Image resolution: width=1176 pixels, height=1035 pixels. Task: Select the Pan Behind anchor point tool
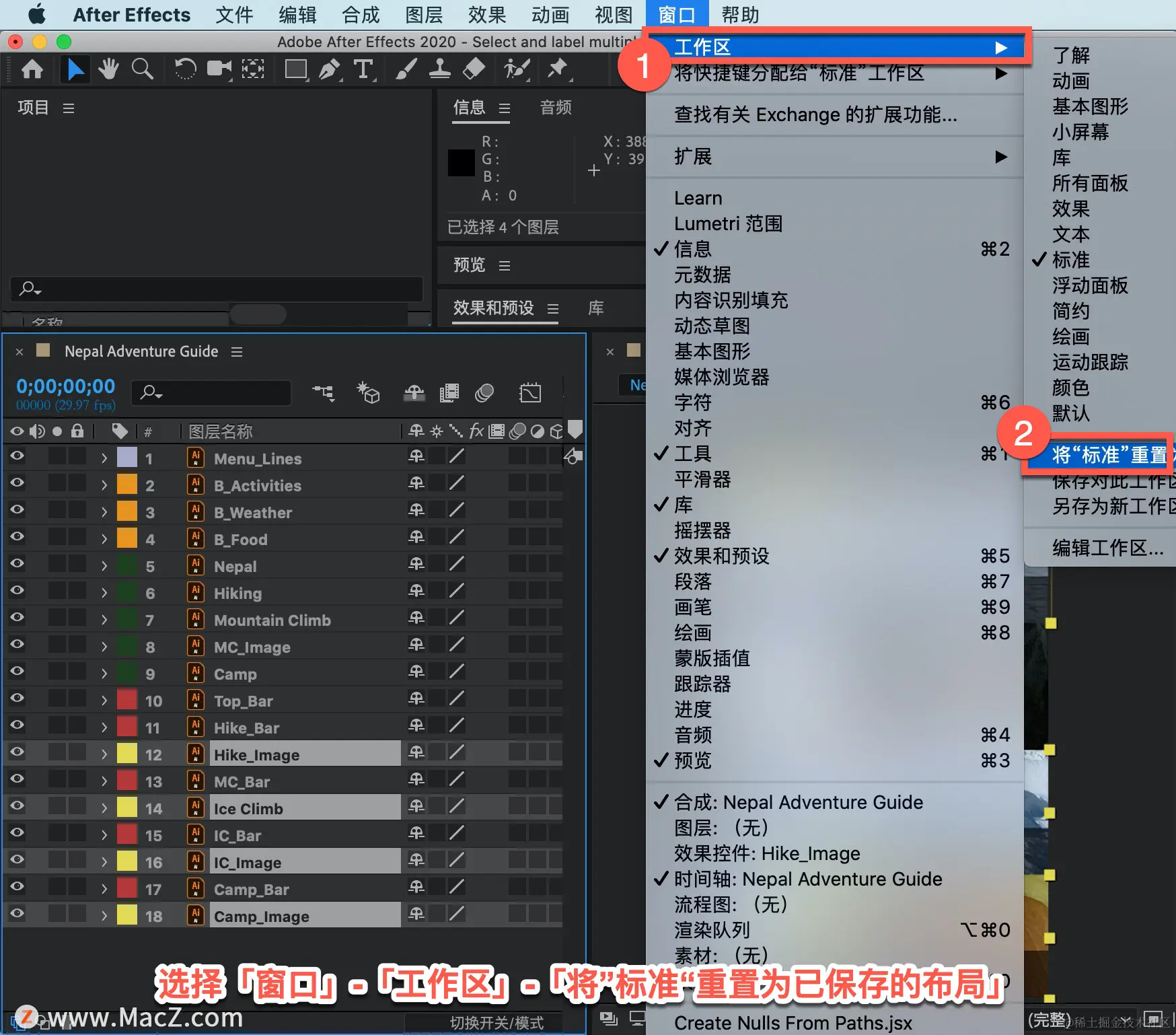point(253,69)
